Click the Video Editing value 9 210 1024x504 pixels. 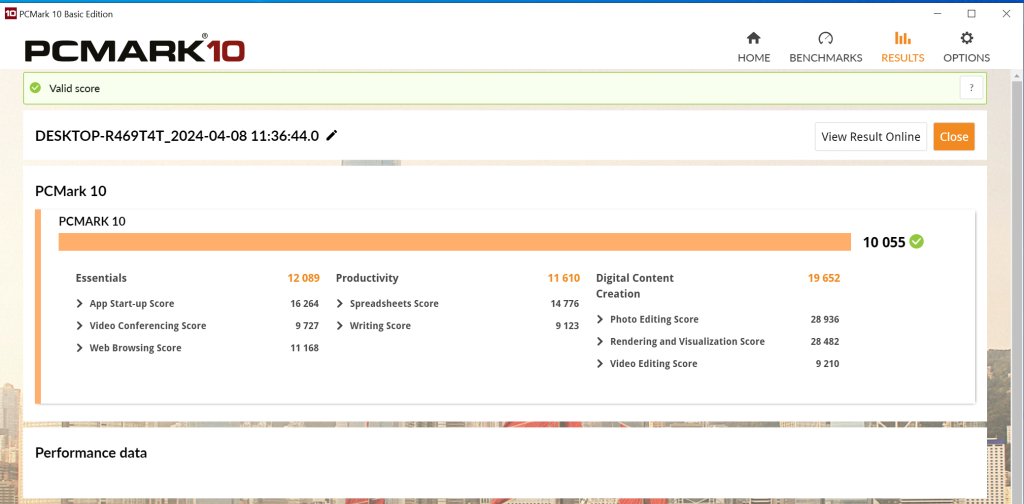827,364
